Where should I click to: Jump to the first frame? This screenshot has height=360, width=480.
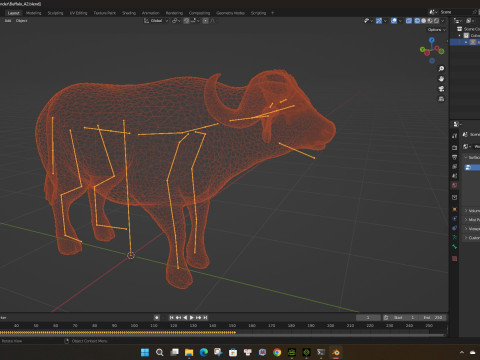point(171,317)
